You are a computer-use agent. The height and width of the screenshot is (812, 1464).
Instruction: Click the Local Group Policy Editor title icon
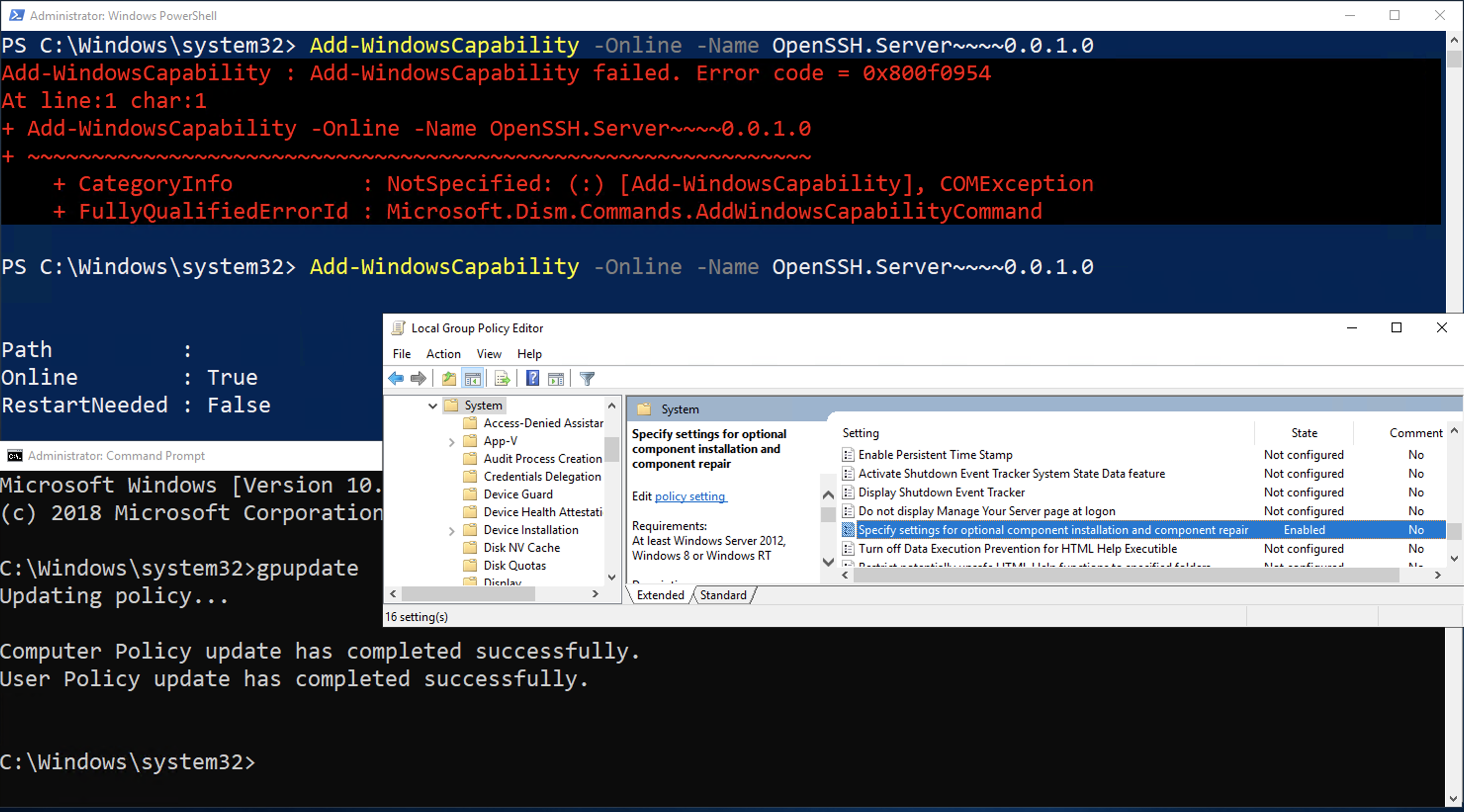point(398,328)
